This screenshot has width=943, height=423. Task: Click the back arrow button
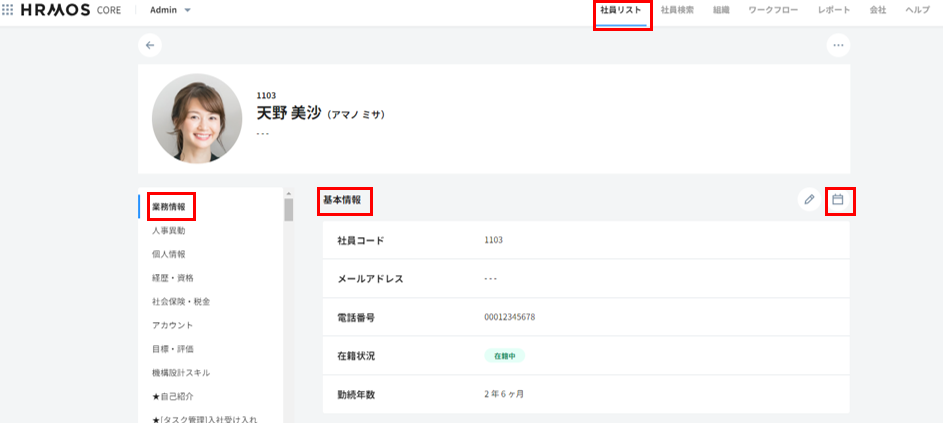pos(150,45)
